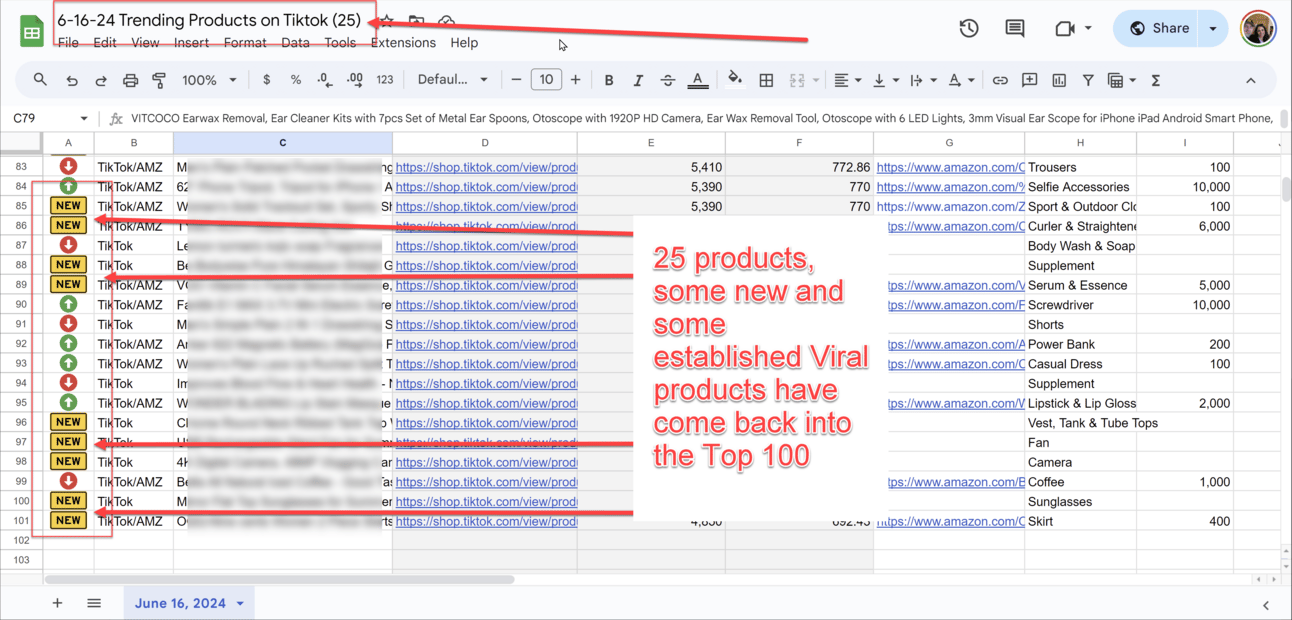Undo the last action
Viewport: 1292px width, 620px height.
72,80
